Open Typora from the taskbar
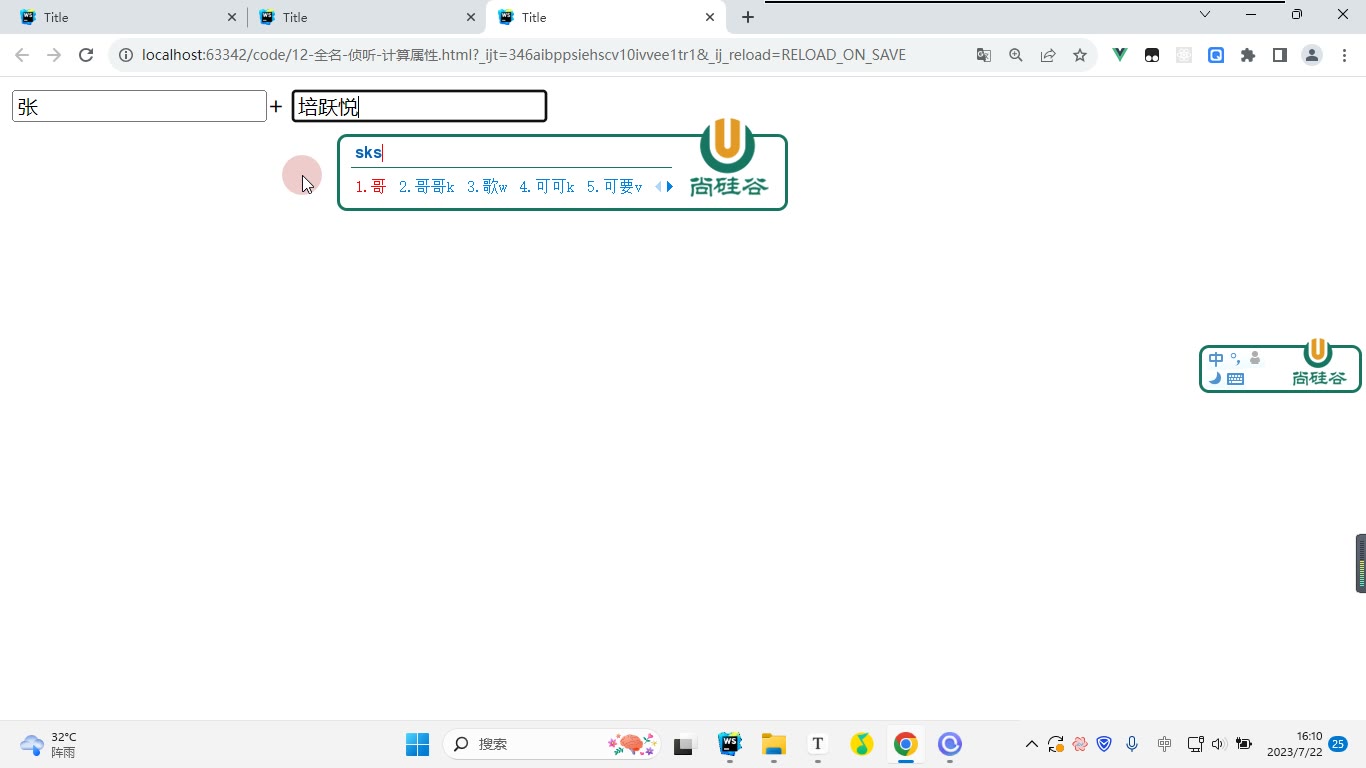The image size is (1366, 768). [x=818, y=744]
